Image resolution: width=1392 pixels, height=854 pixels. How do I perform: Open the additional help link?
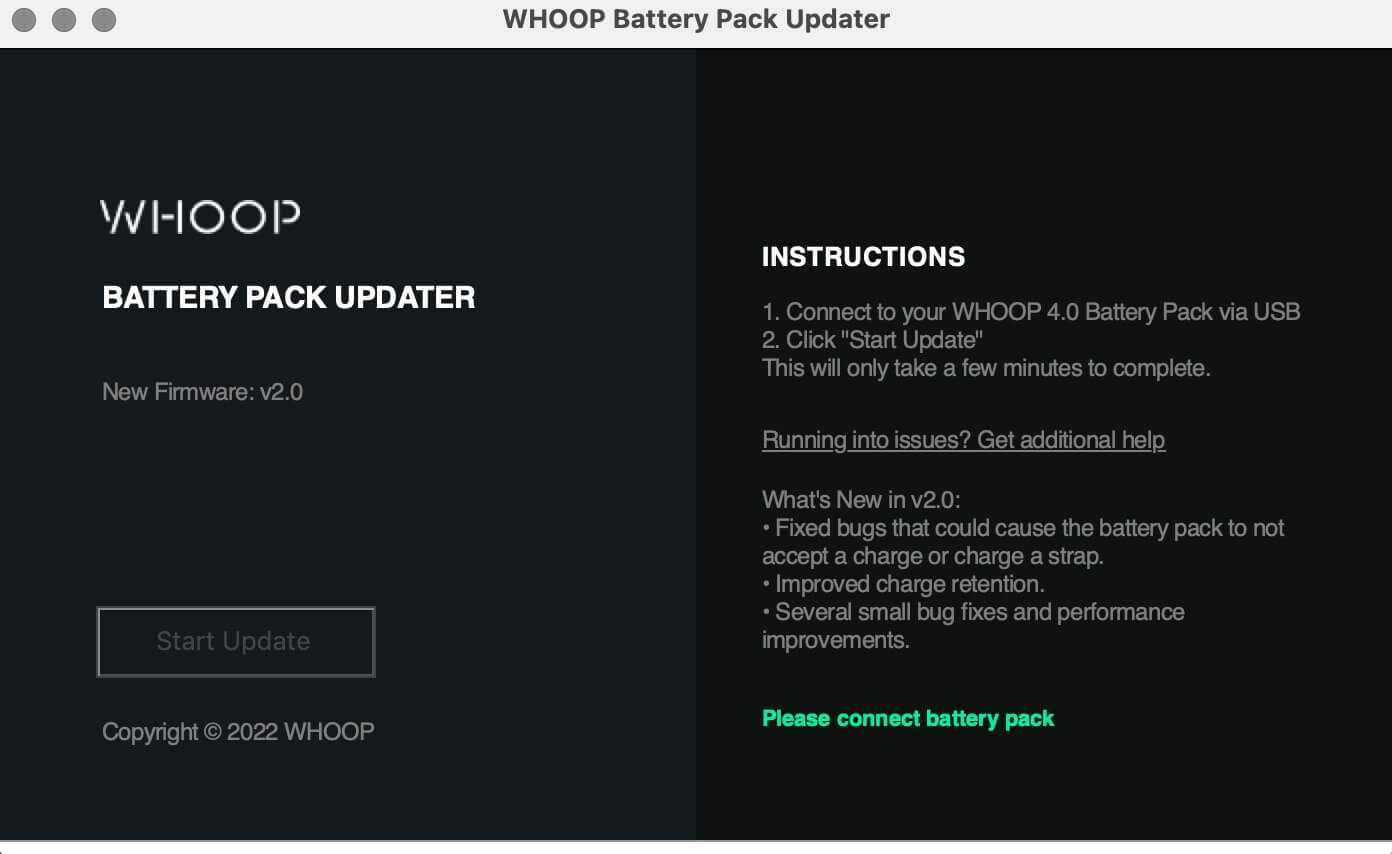pyautogui.click(x=963, y=440)
